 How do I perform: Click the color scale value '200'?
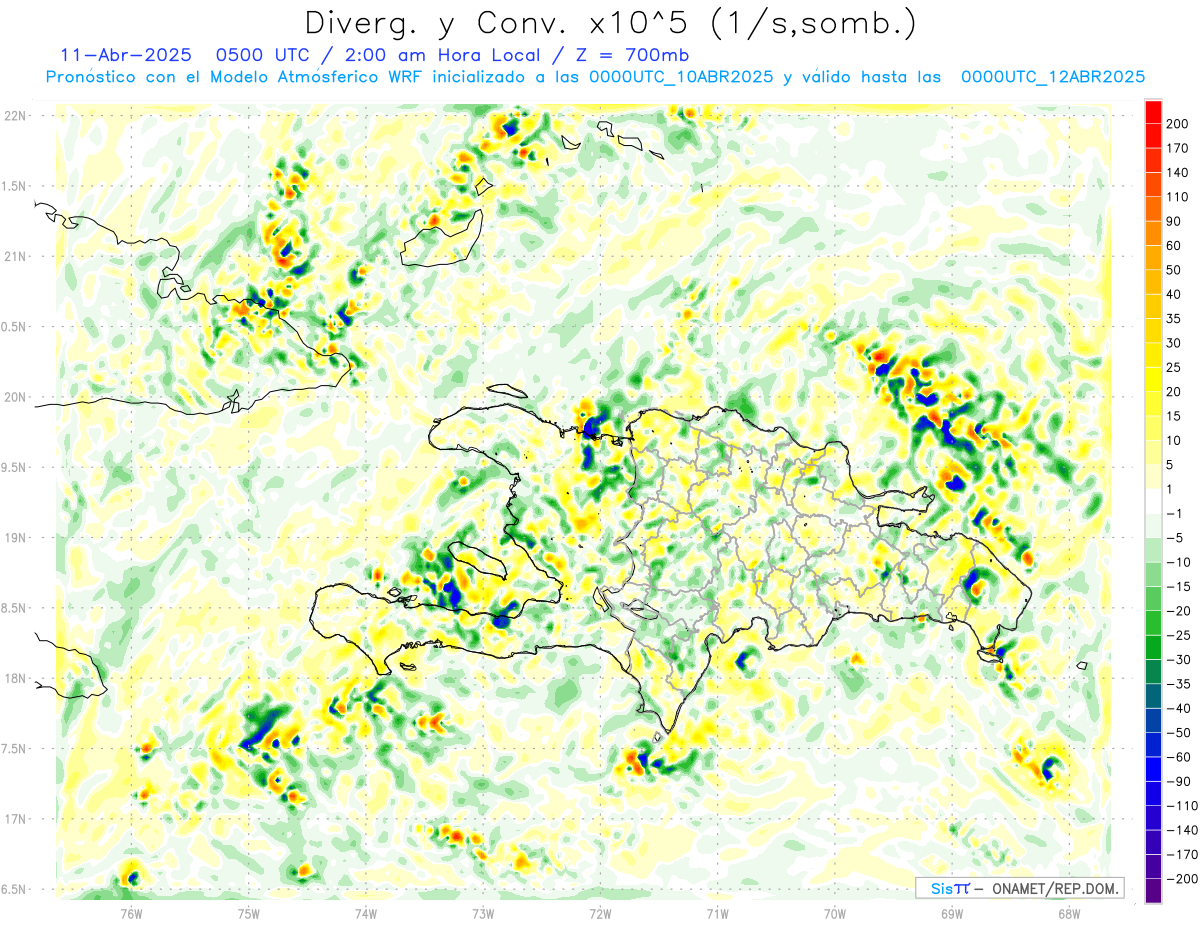coord(1179,124)
